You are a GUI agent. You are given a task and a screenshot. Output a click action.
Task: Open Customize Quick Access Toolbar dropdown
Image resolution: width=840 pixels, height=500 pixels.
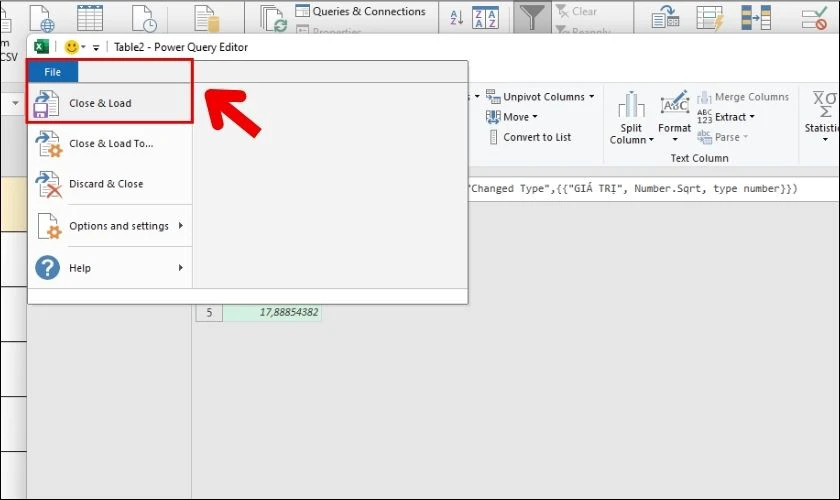click(96, 48)
